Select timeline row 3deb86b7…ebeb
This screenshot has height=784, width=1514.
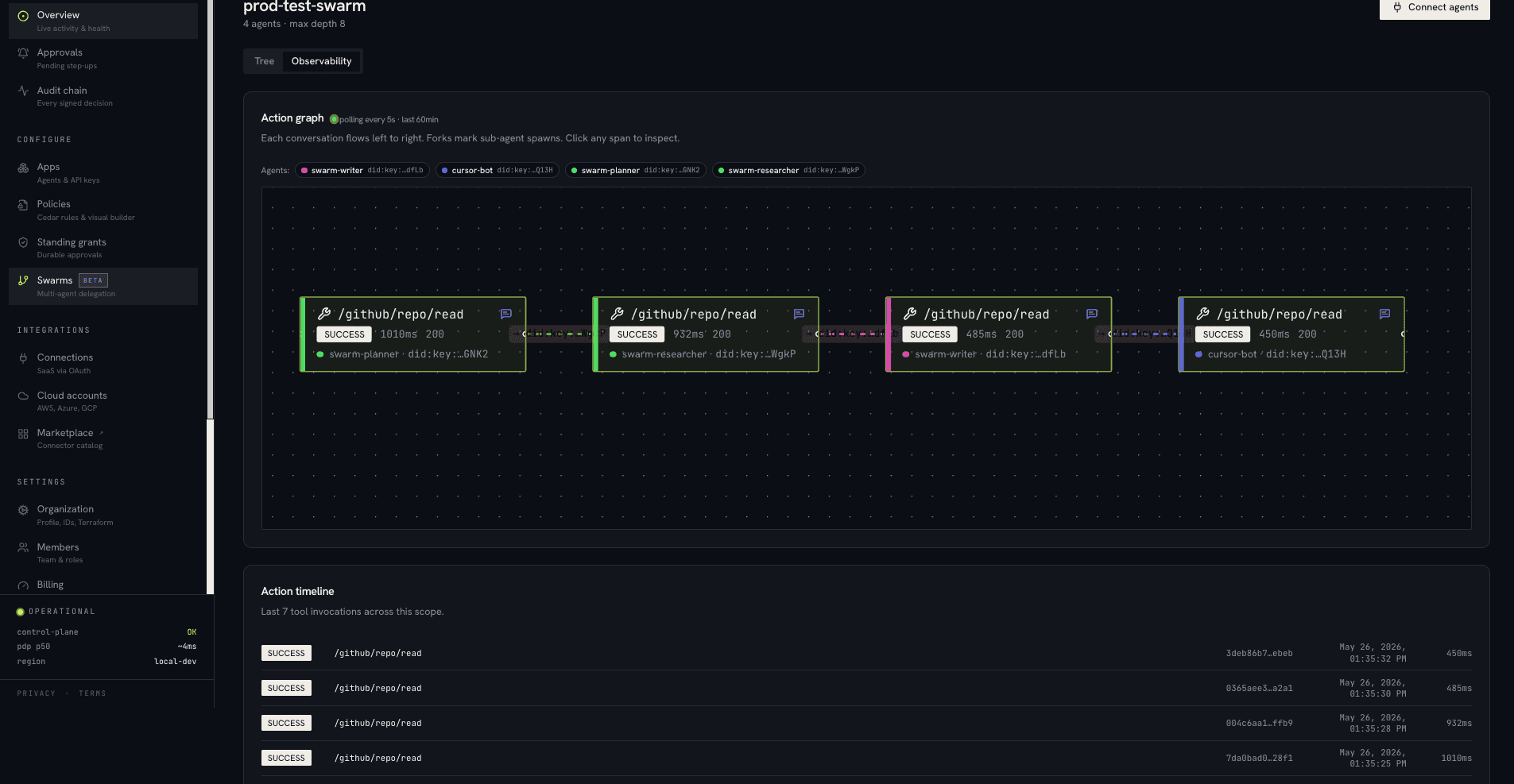pyautogui.click(x=866, y=653)
